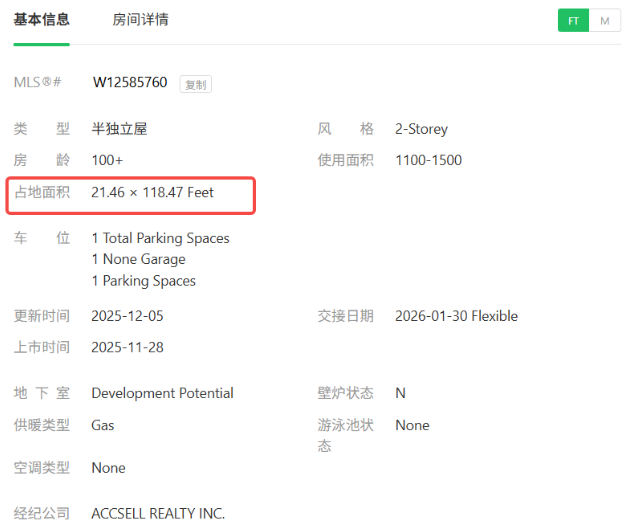
Task: Select the 基本信息 tab
Action: [41, 20]
